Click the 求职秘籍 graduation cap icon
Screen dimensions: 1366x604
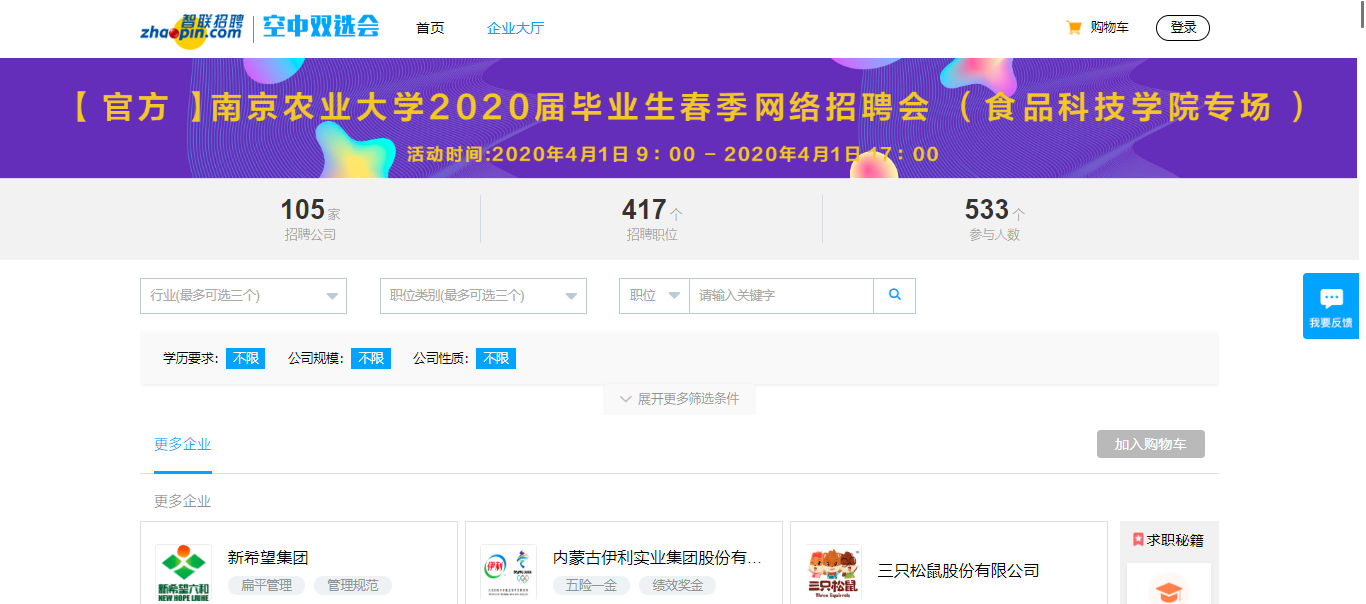click(1167, 589)
